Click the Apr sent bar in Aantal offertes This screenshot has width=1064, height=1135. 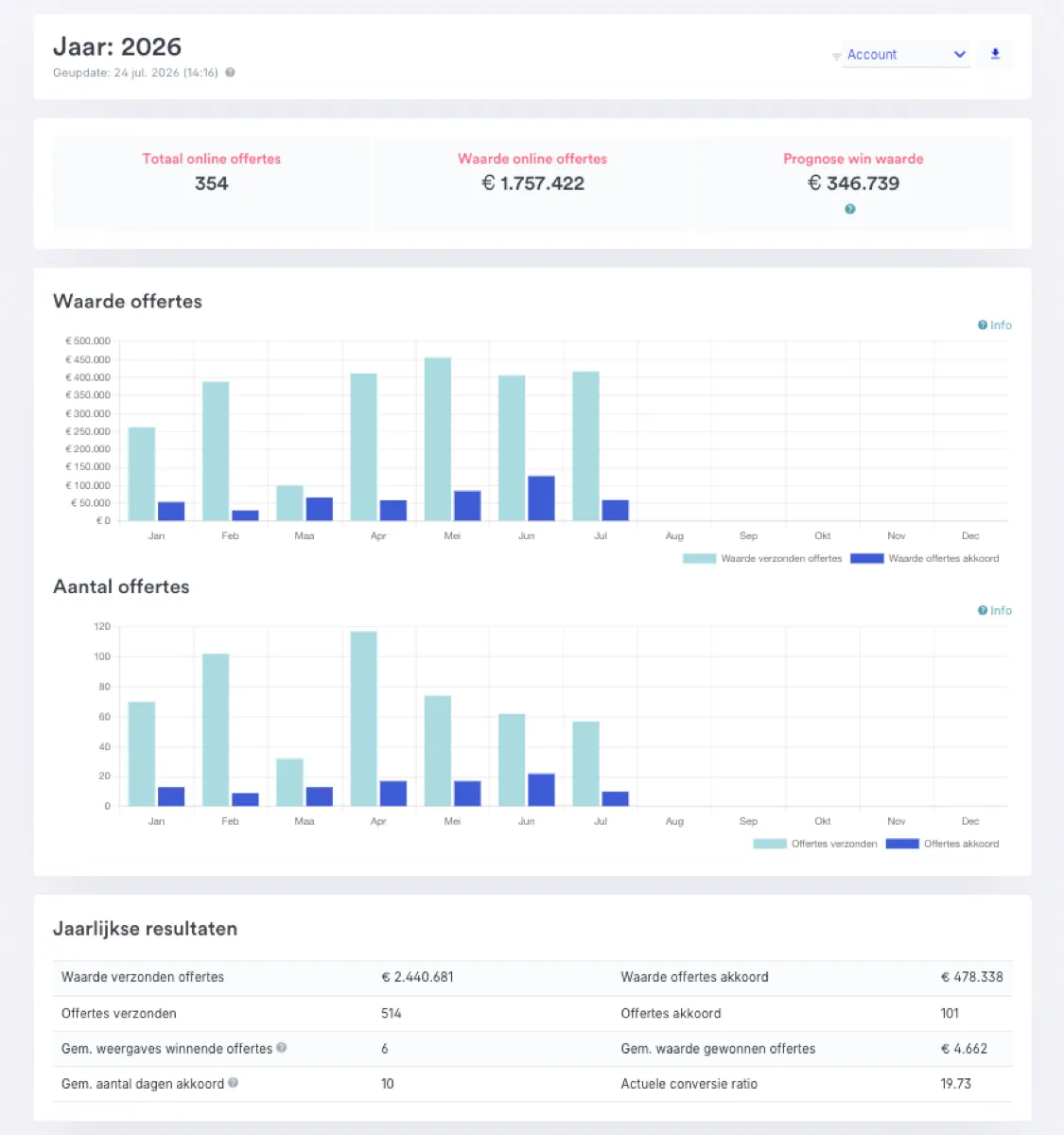(x=364, y=719)
